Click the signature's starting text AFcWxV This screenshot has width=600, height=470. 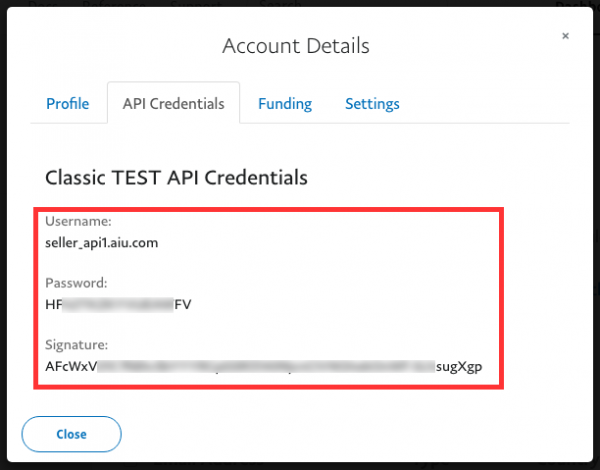(x=71, y=367)
